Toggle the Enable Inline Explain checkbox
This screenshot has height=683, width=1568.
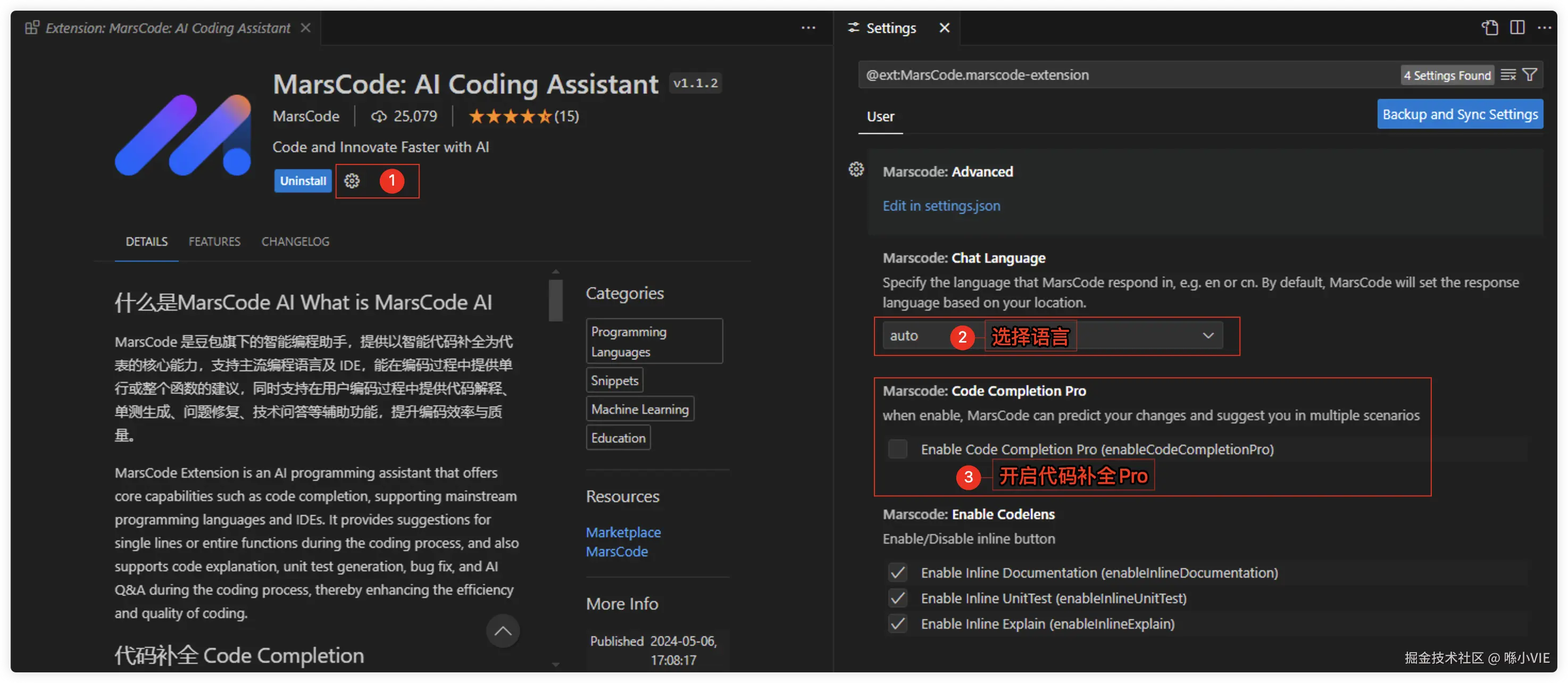click(x=897, y=624)
